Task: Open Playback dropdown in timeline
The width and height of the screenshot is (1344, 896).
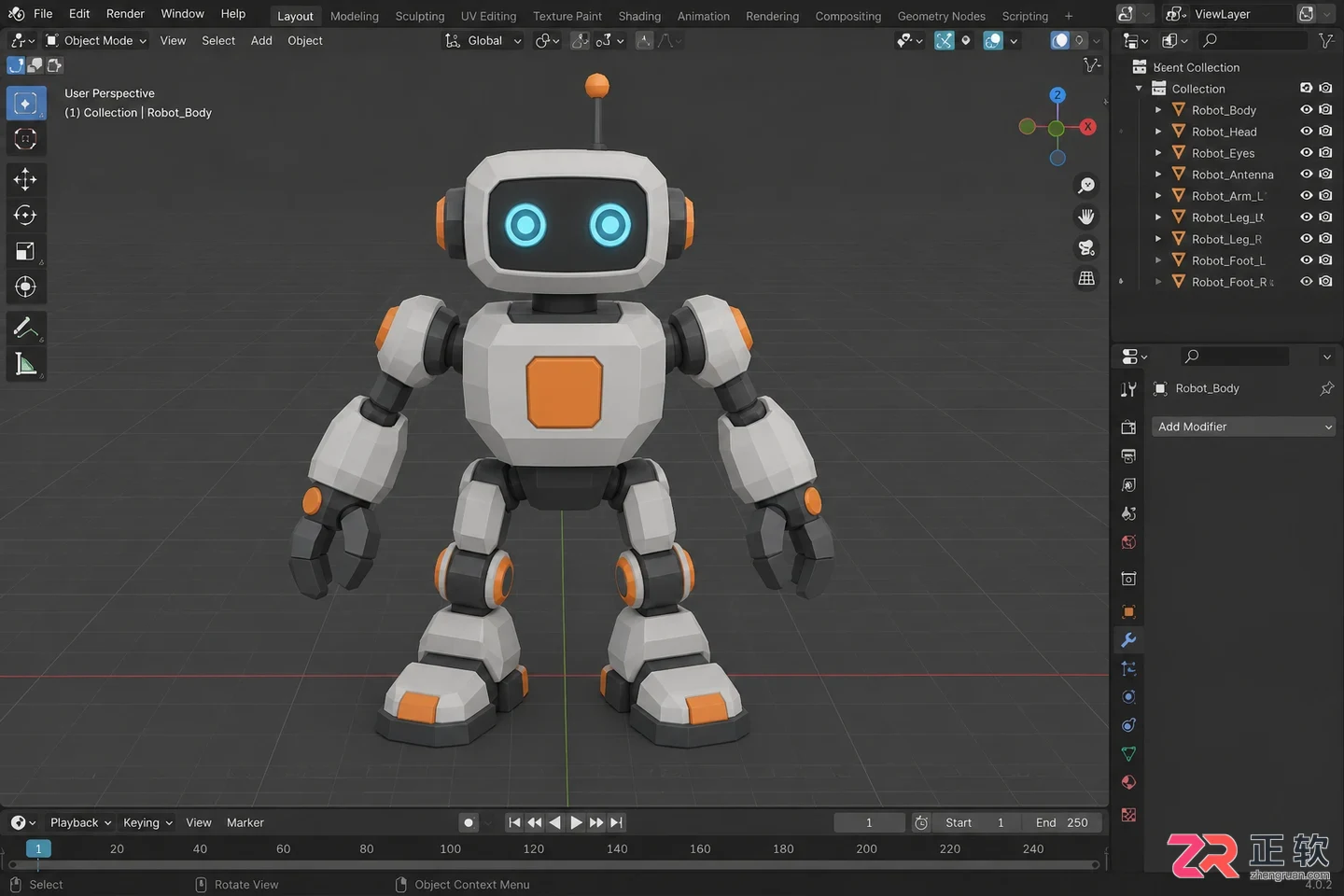Action: [80, 822]
